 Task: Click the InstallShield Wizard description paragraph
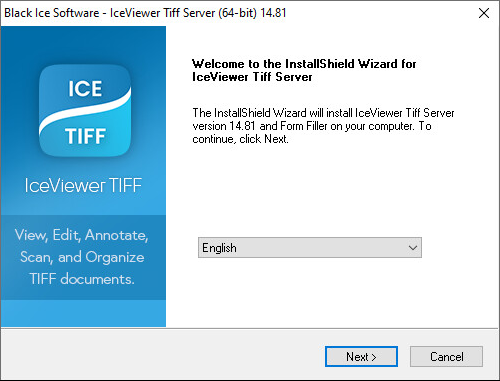[323, 126]
